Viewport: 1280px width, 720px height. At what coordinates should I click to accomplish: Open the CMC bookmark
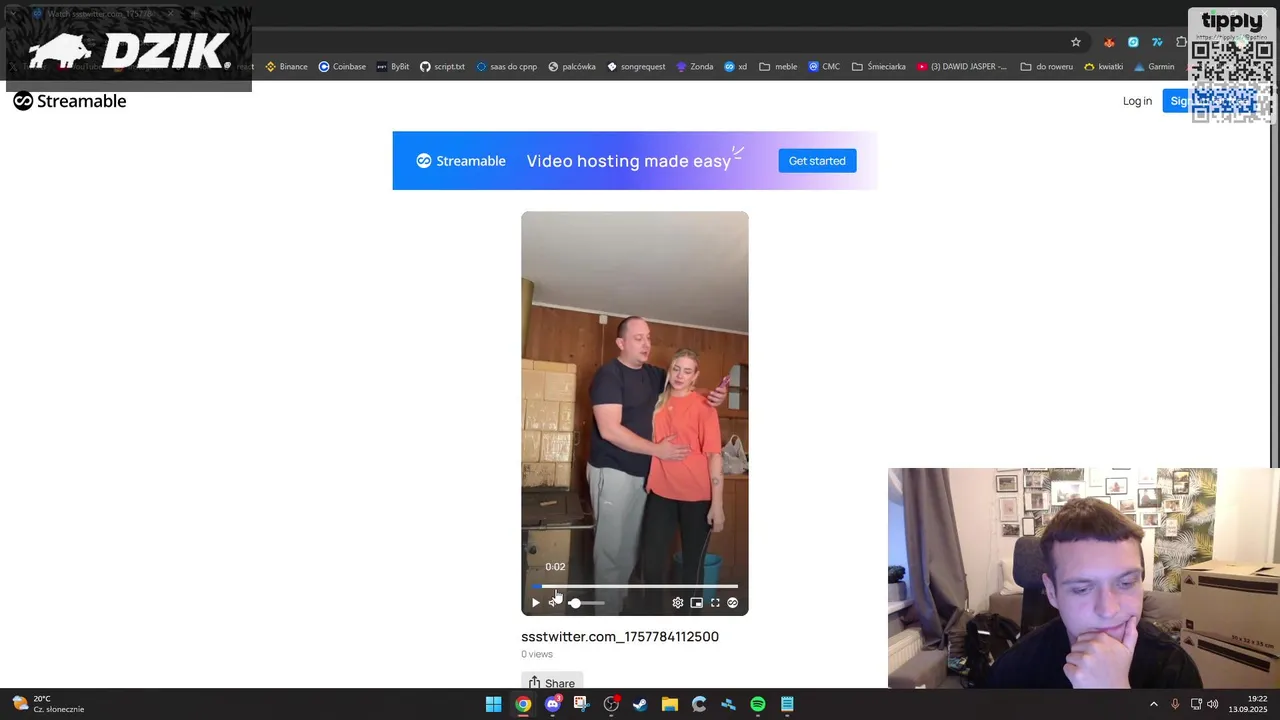pyautogui.click(x=824, y=67)
